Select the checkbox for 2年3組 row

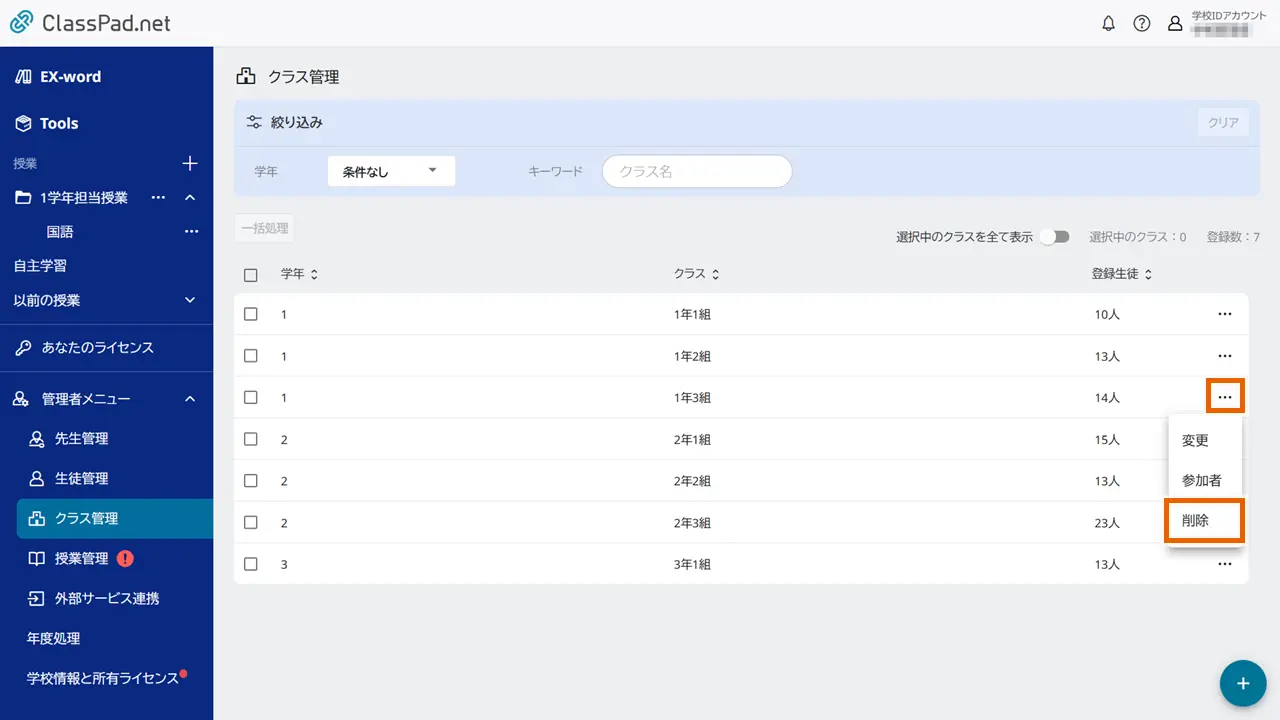tap(251, 522)
